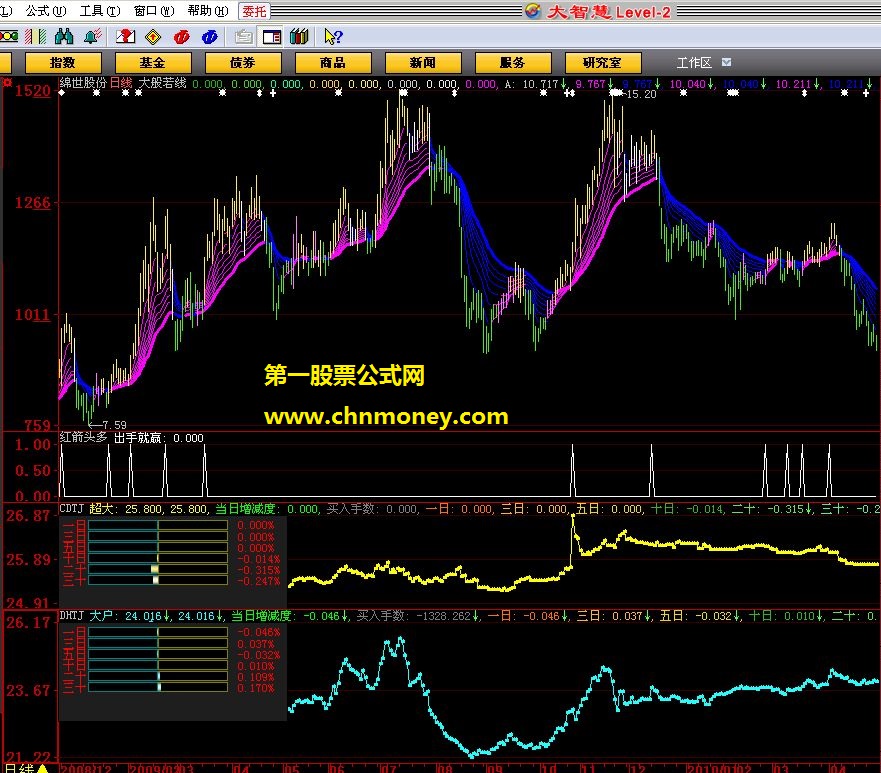Select the 商品 tab button

(333, 62)
